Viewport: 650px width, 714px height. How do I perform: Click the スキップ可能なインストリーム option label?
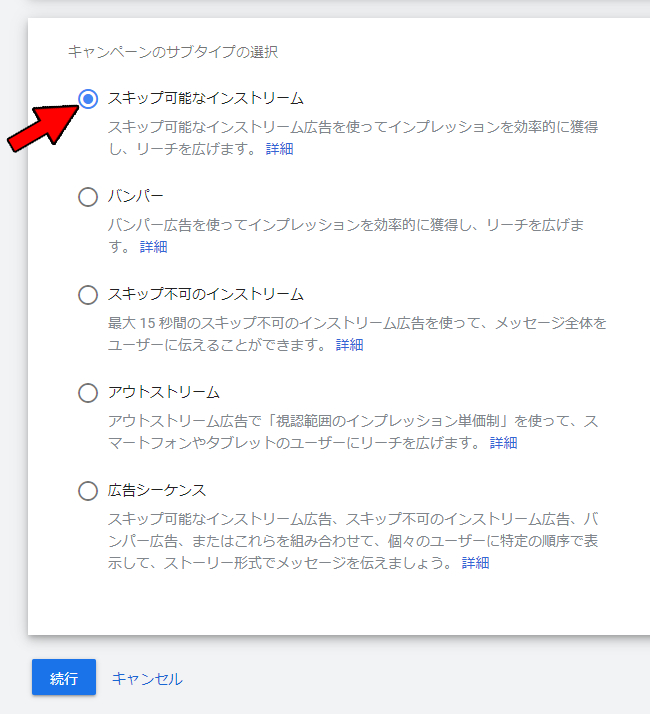(205, 98)
